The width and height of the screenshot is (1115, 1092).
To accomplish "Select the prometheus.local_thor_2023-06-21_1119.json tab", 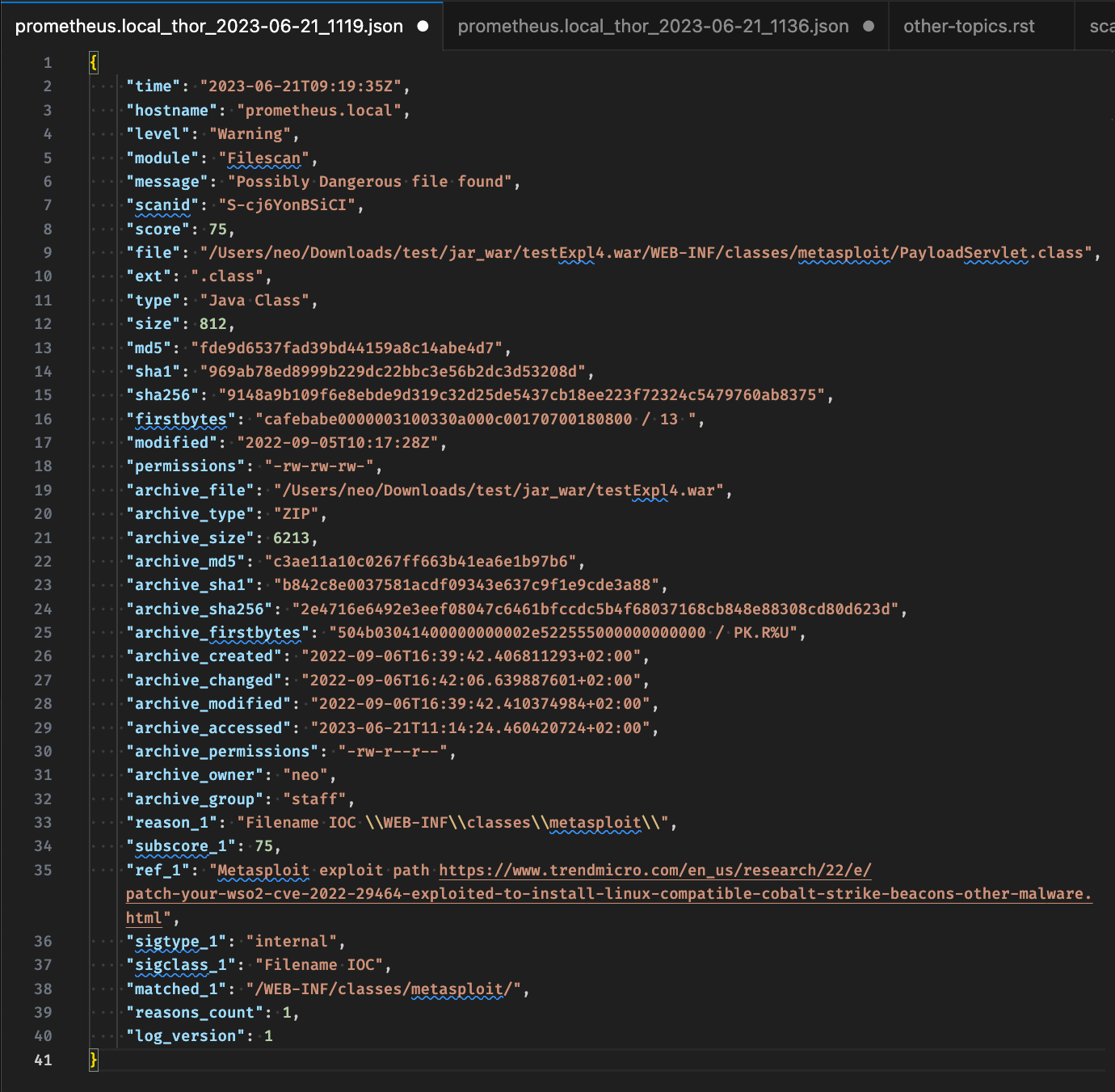I will pos(209,26).
